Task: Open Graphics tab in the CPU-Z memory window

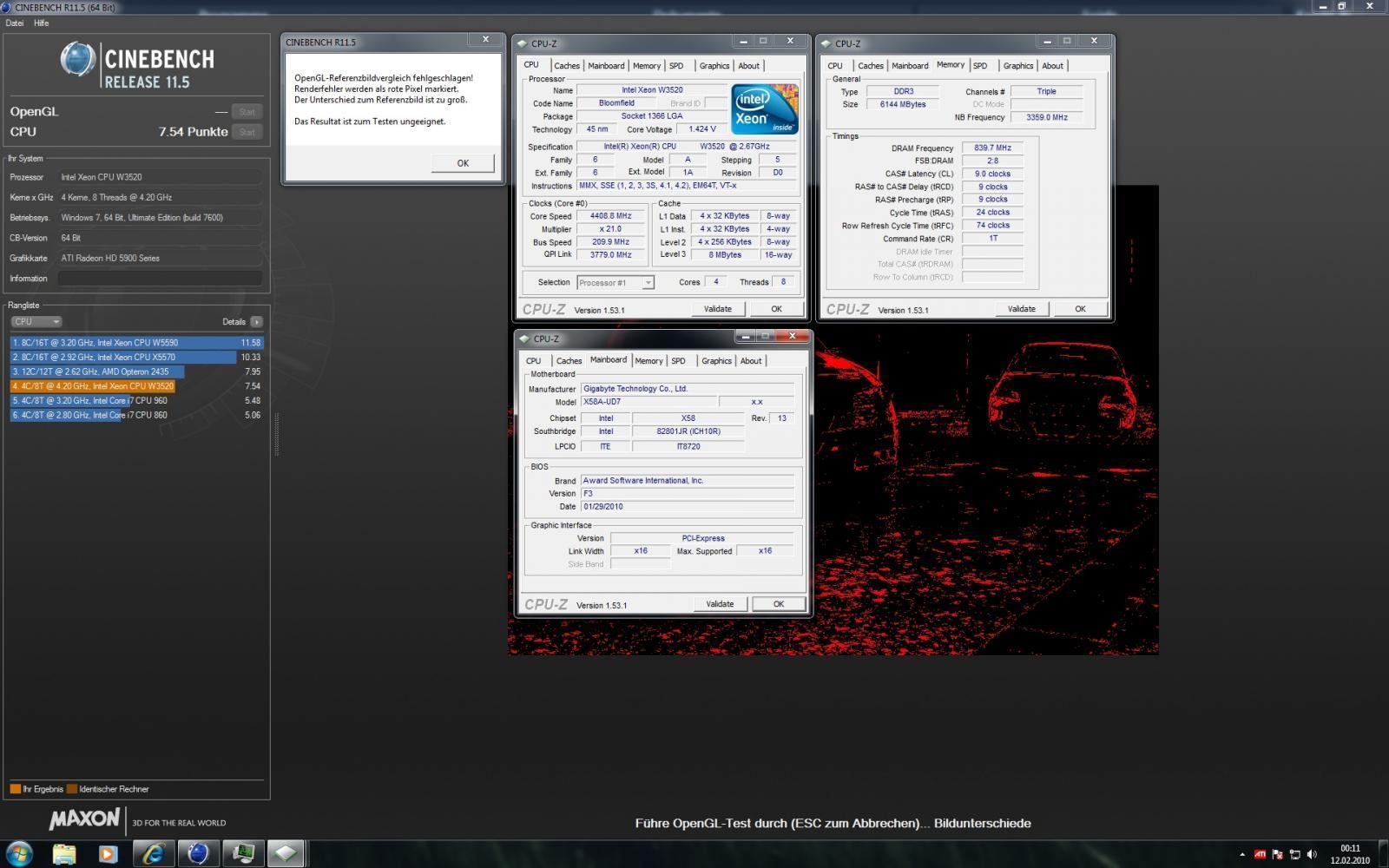Action: [x=1018, y=66]
